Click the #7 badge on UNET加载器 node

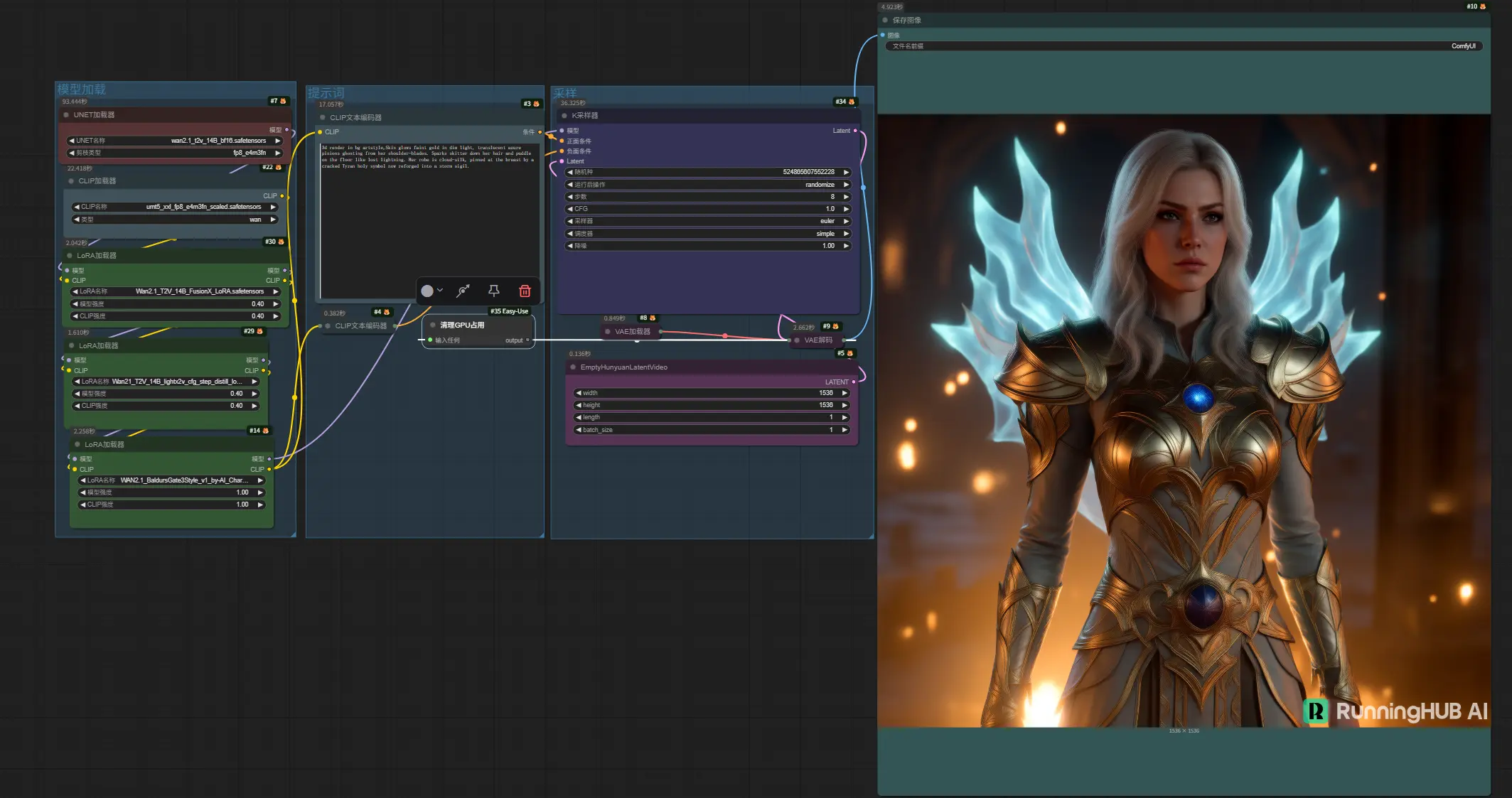coord(278,101)
